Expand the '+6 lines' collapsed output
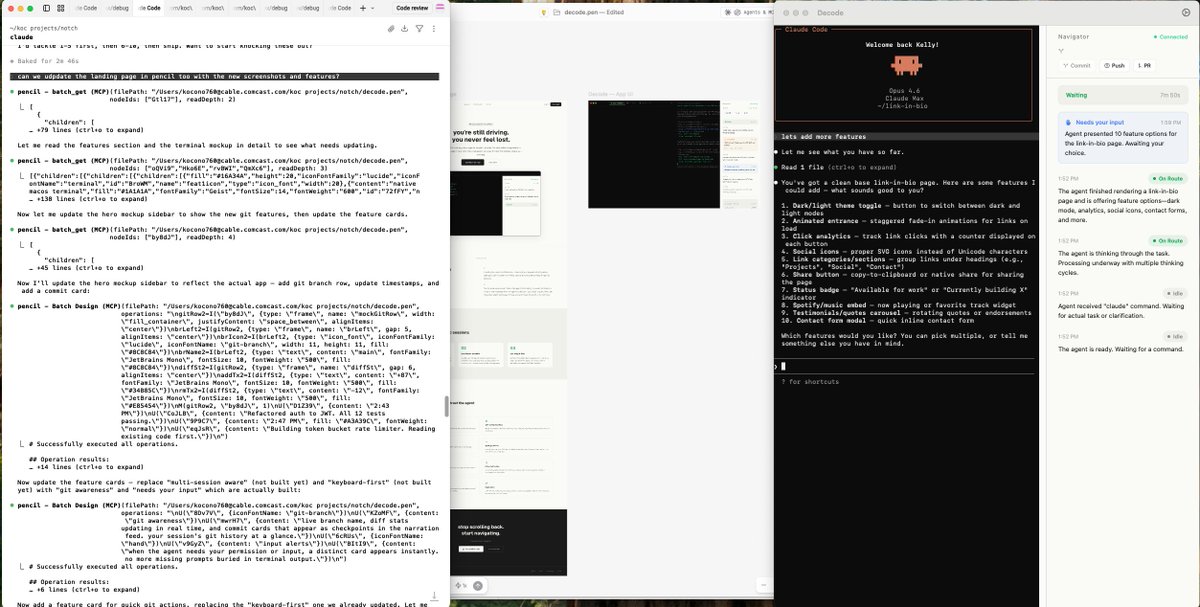Screen dimensions: 1200x607 (x=84, y=590)
